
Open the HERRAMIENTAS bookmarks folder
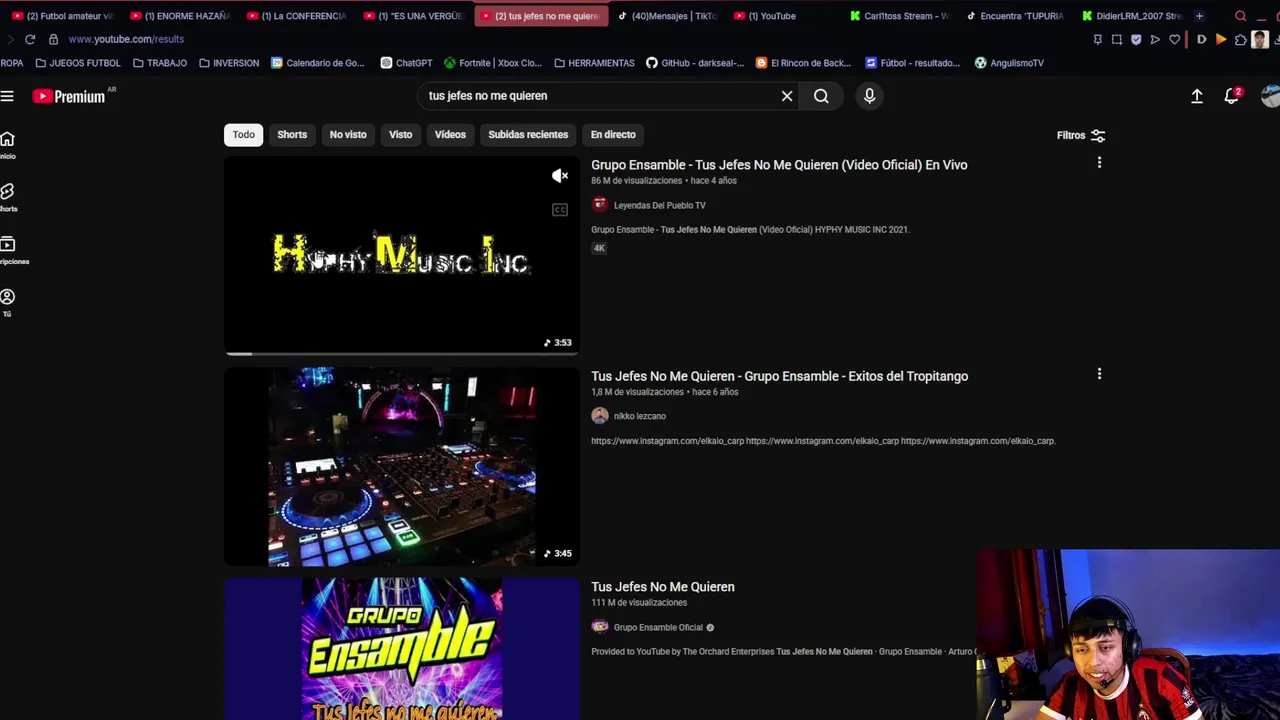pos(594,63)
